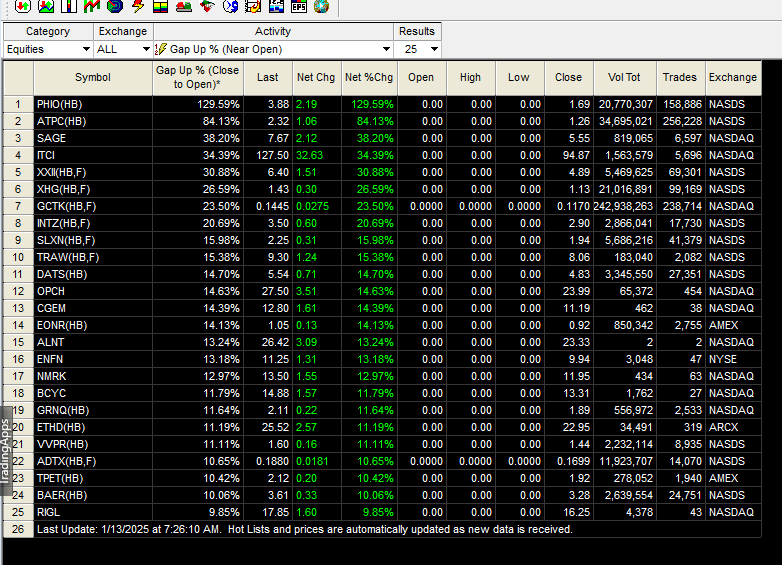Click the vertical color bars toolbar icon
The image size is (782, 565).
69,6
